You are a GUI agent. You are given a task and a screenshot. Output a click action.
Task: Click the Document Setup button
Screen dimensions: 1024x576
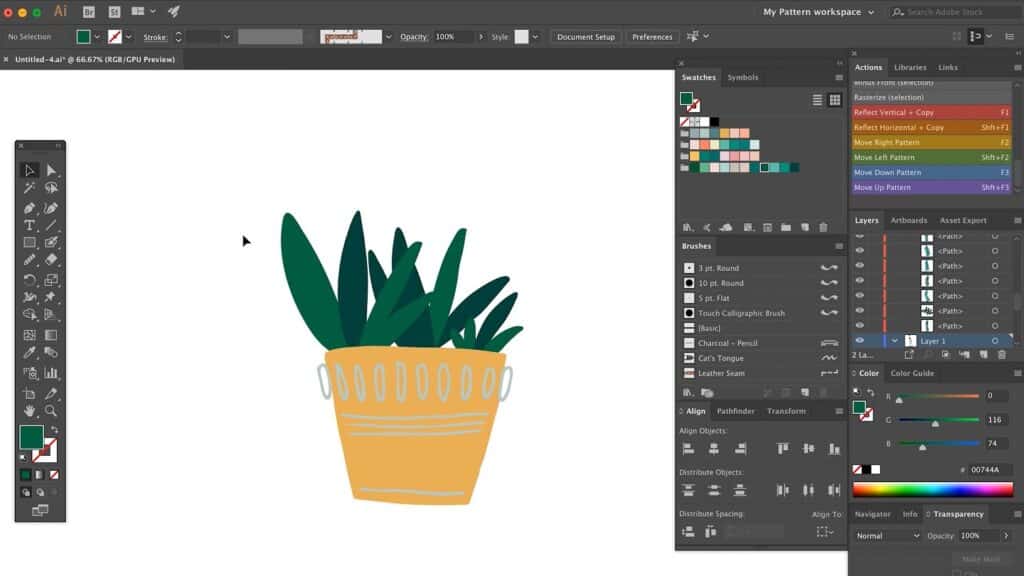coord(586,37)
